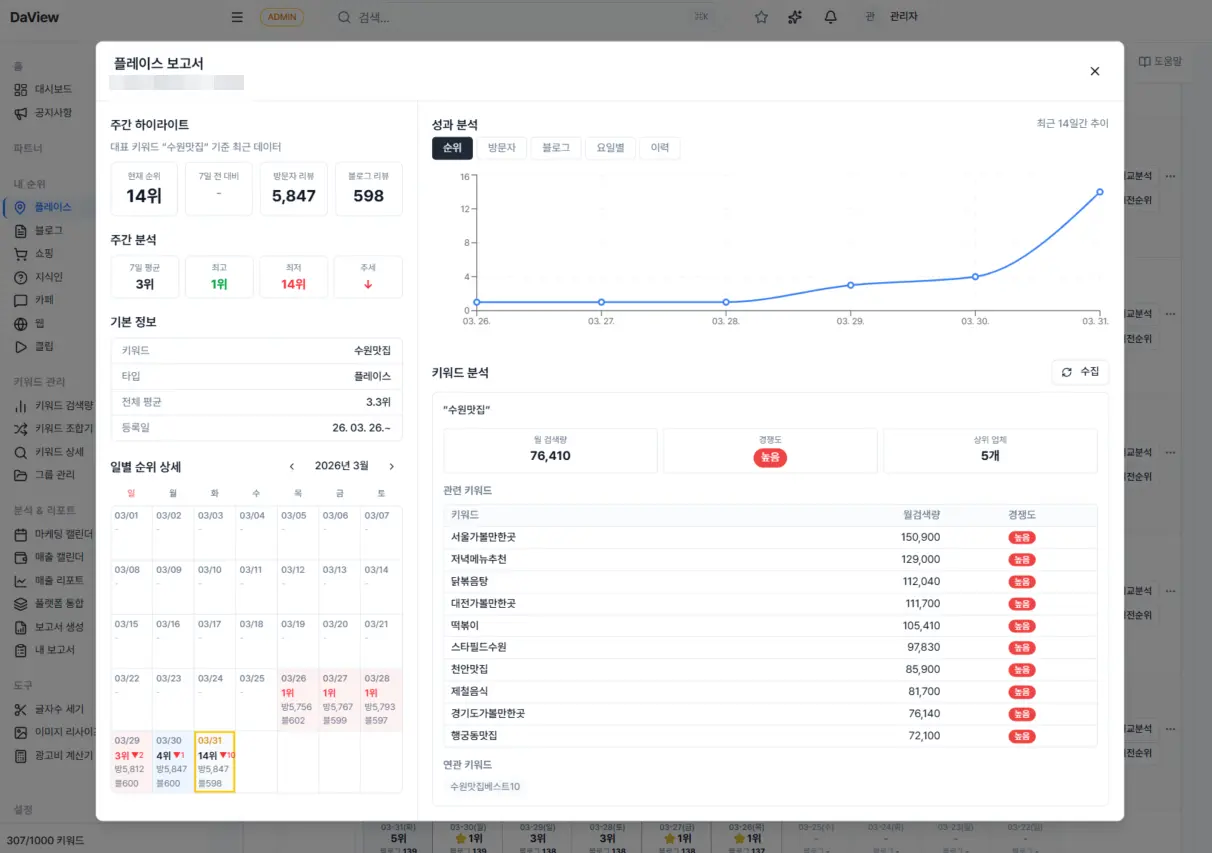Image resolution: width=1212 pixels, height=853 pixels.
Task: Go to previous month in calendar
Action: coord(292,466)
